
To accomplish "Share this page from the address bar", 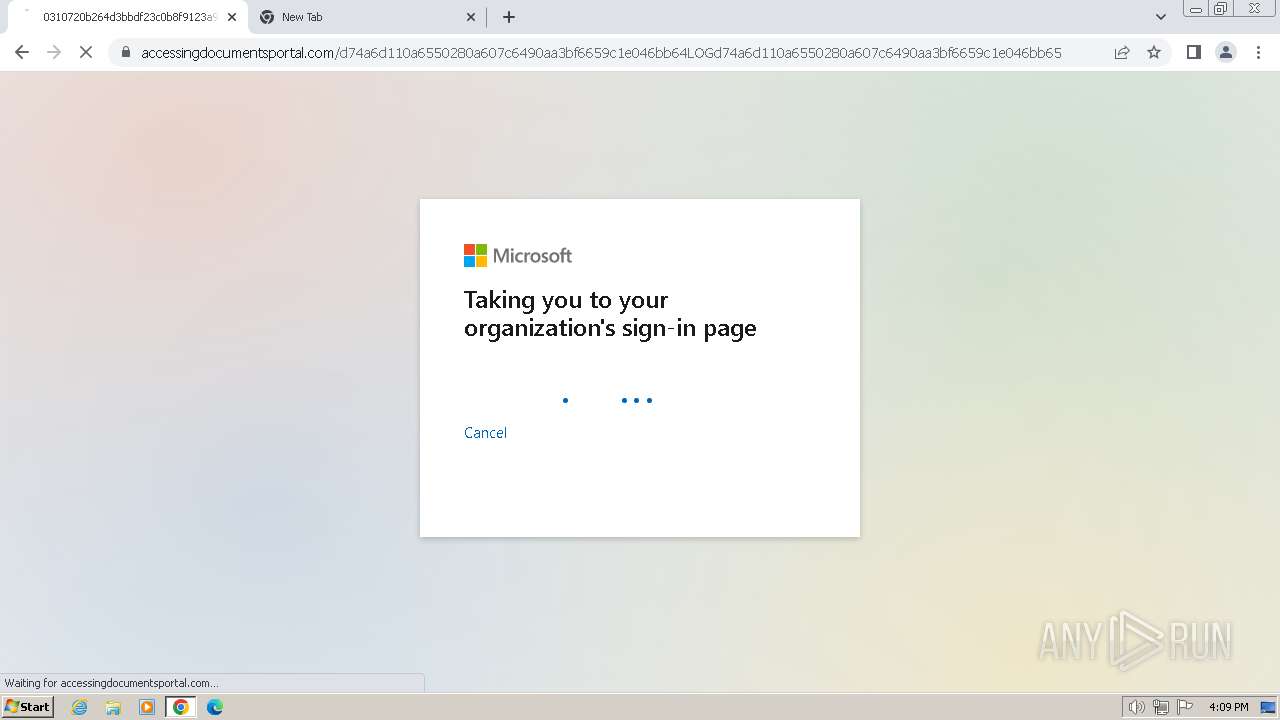I will click(1122, 52).
